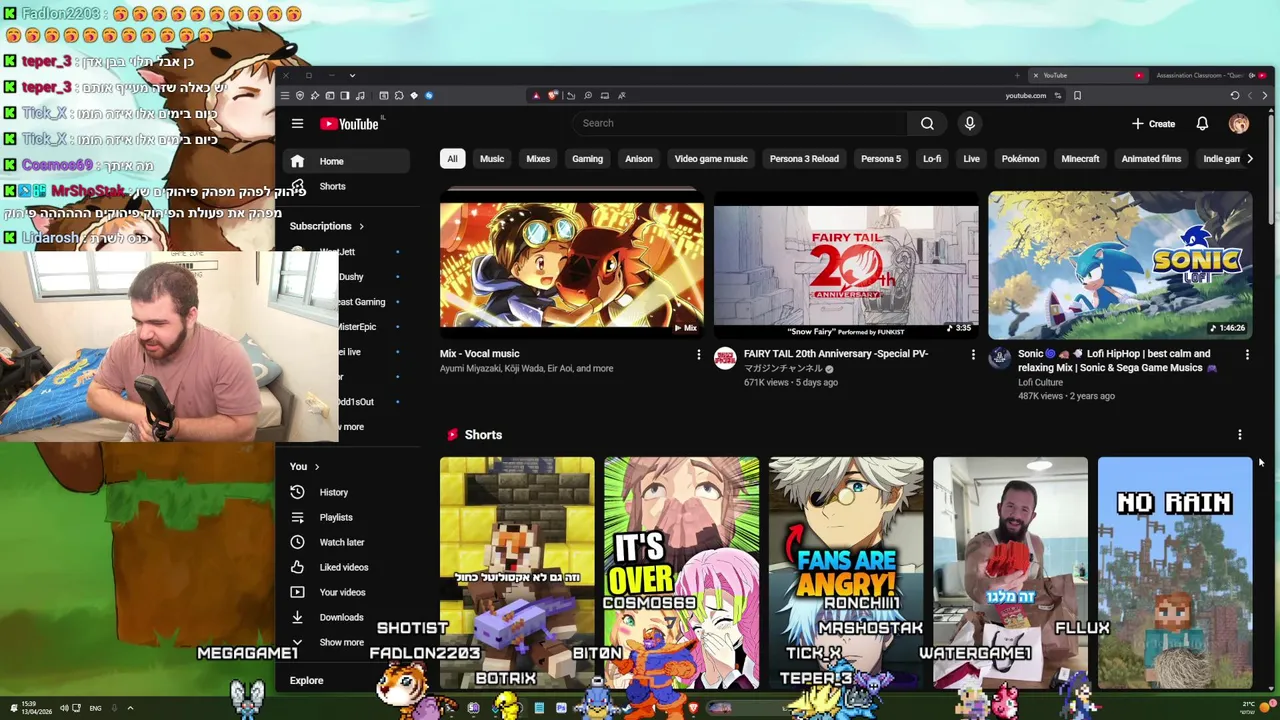This screenshot has height=720, width=1280.
Task: Select the Mixes filter chip
Action: point(538,159)
